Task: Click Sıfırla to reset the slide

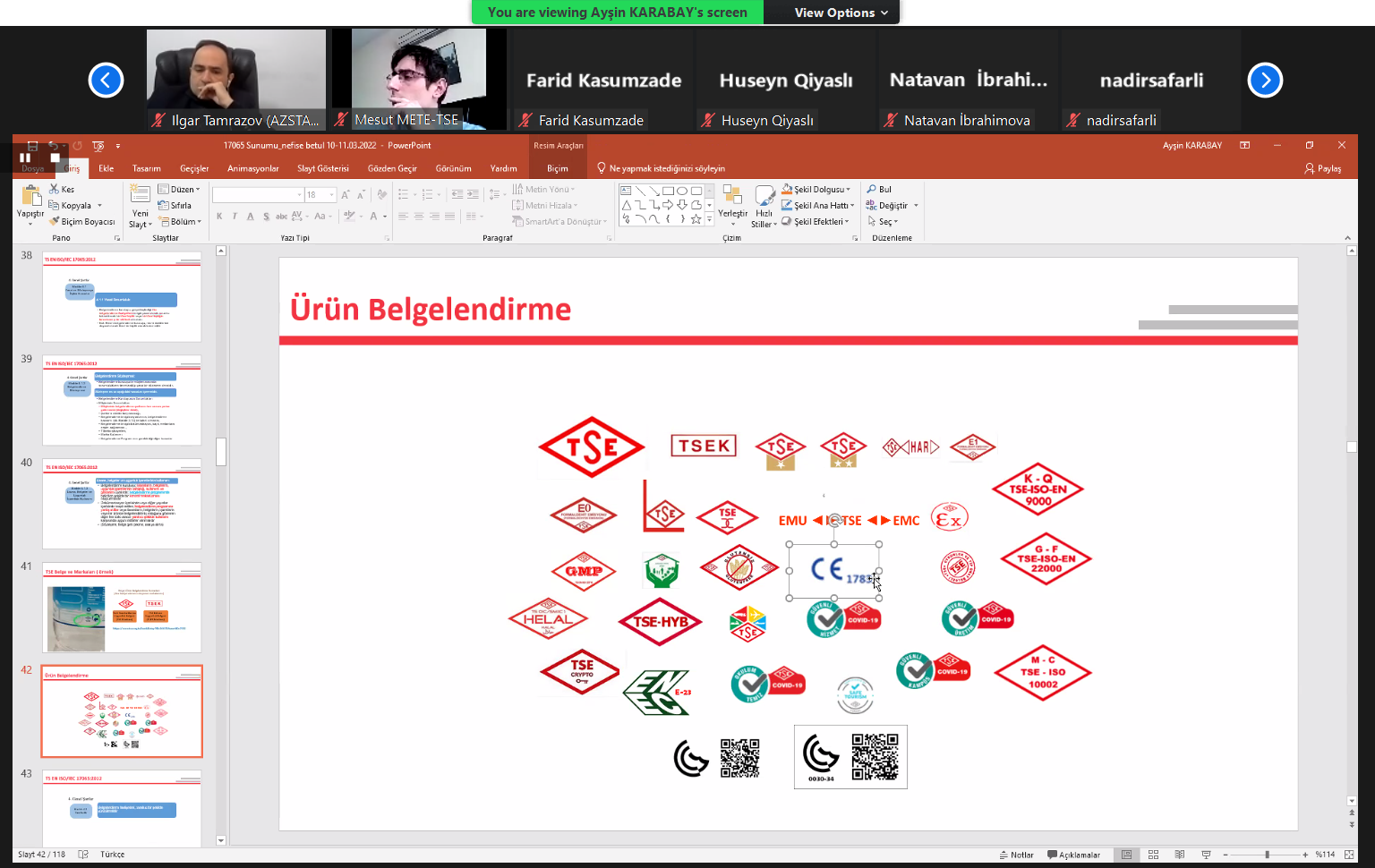Action: tap(175, 205)
